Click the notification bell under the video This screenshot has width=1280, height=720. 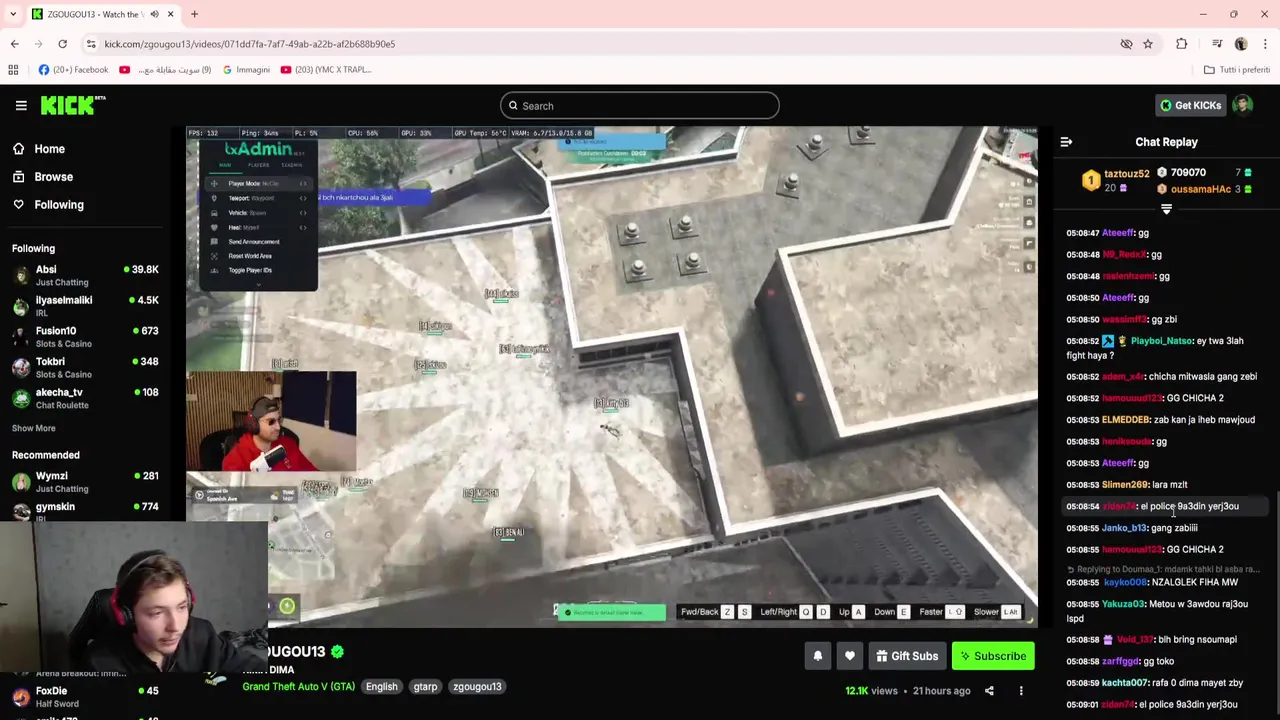click(x=817, y=656)
